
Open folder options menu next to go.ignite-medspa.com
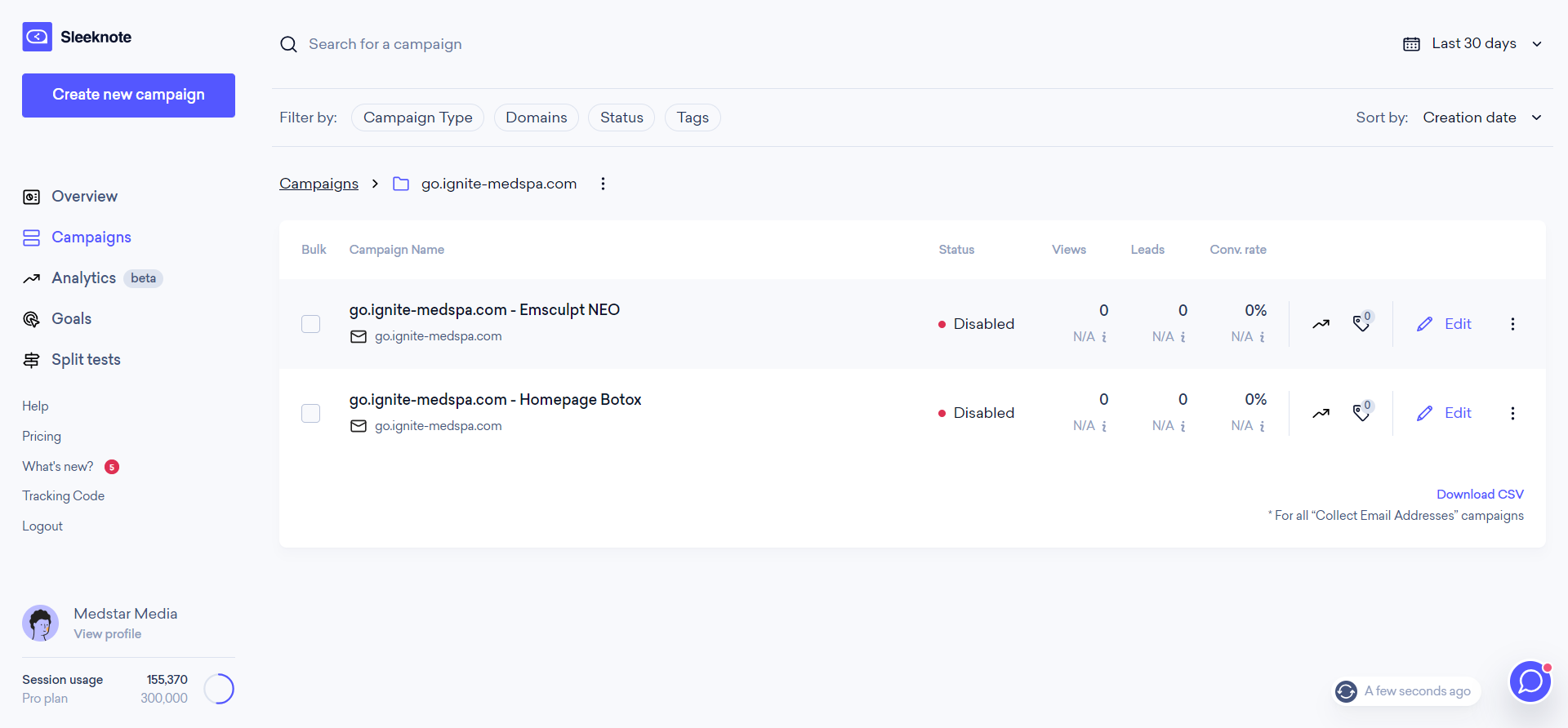pos(603,184)
